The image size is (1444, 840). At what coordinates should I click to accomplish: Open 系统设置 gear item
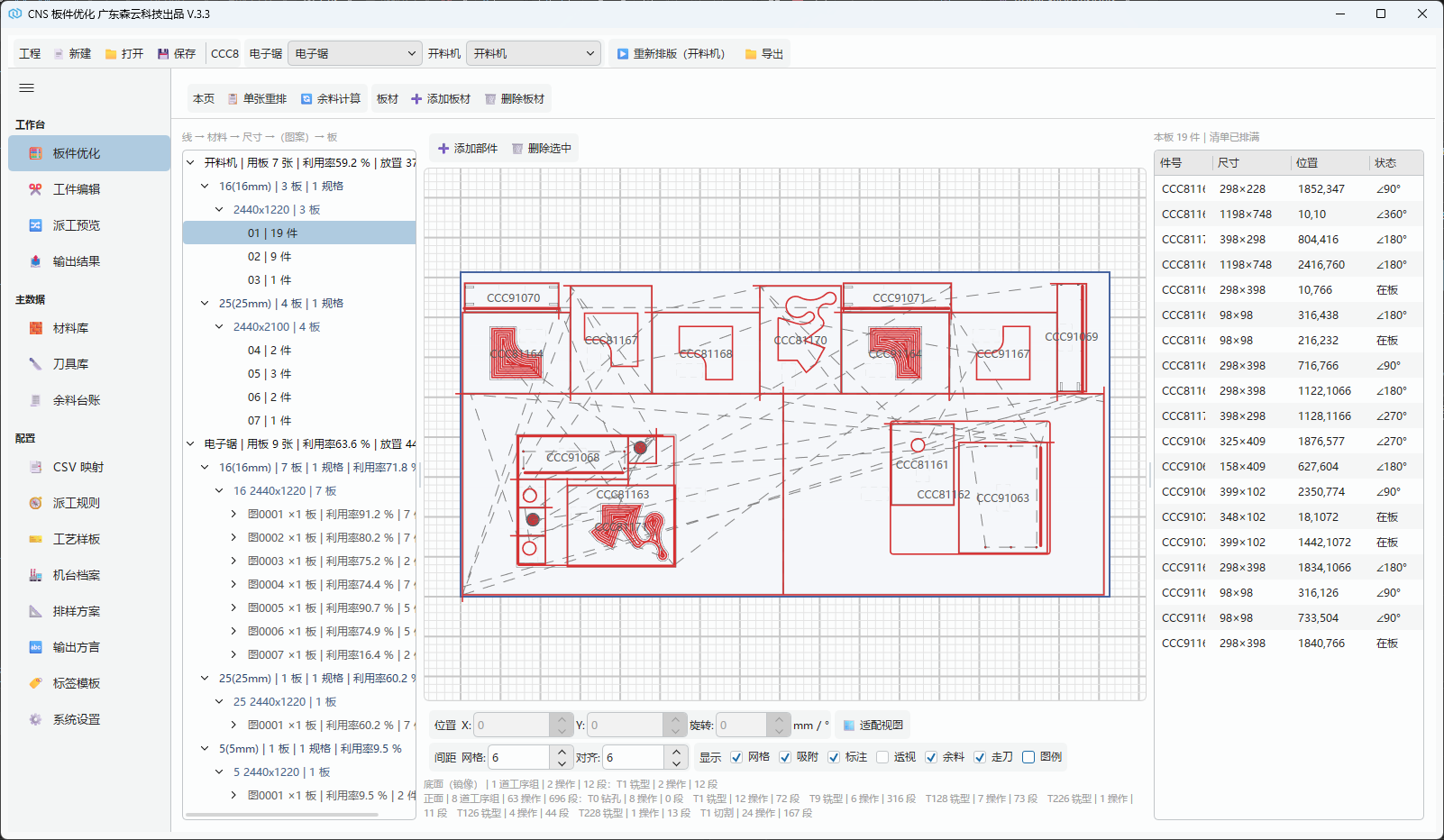[x=89, y=719]
